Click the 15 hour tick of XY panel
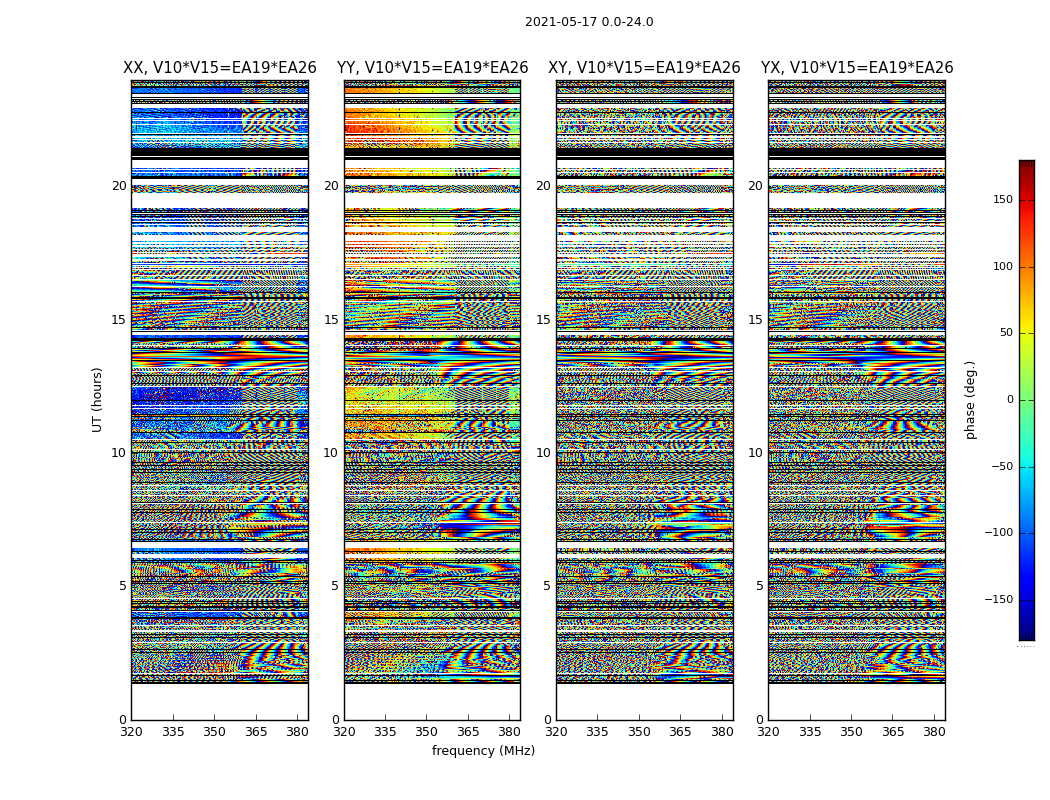This screenshot has width=1050, height=800. (x=544, y=319)
